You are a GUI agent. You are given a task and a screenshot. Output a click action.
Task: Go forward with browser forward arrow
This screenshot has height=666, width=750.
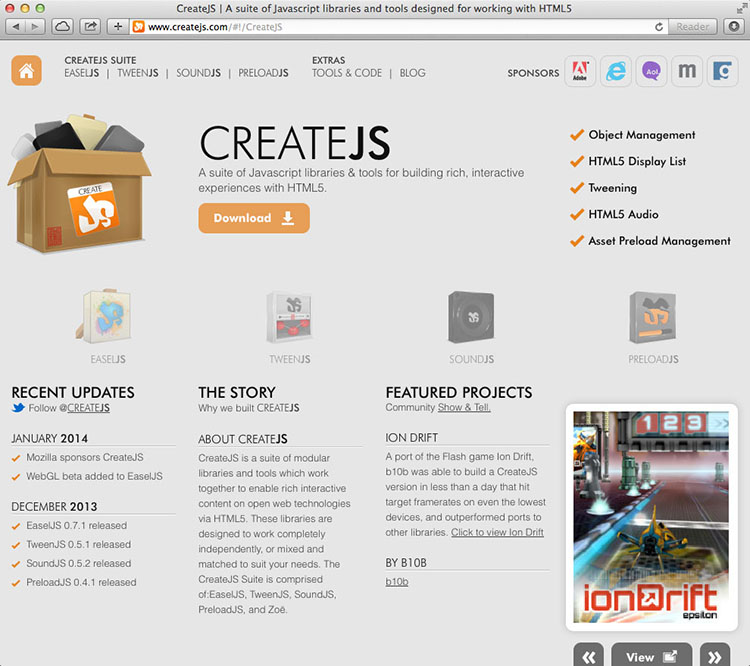pos(35,27)
